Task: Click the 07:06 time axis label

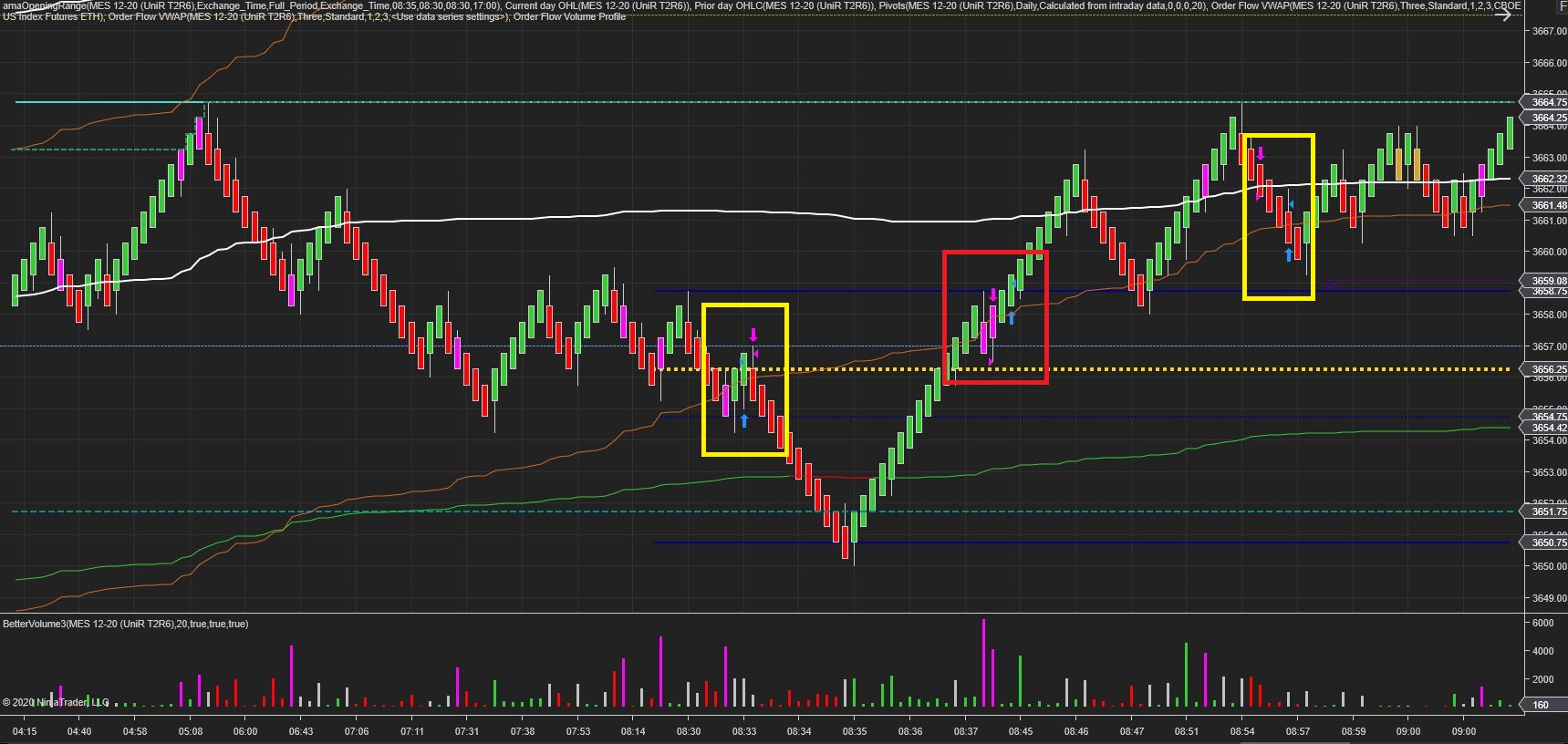Action: 357,731
